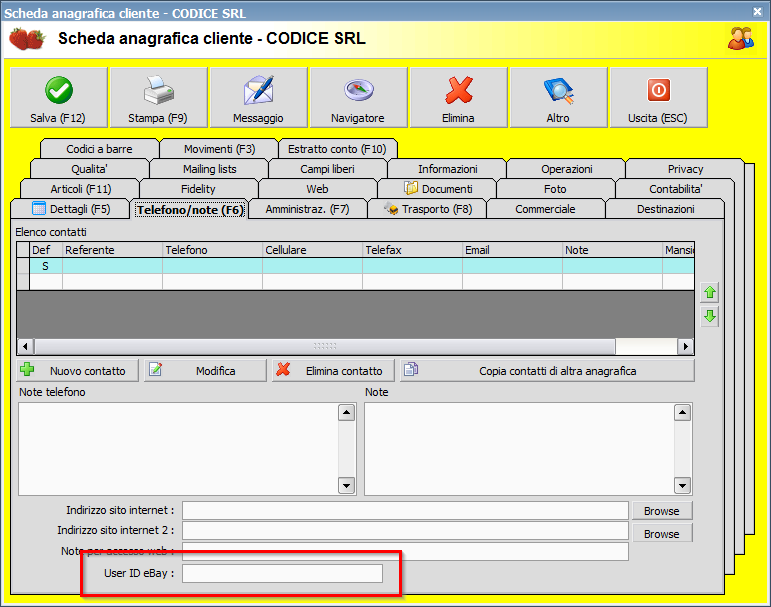Click the contact grid horizontal scrollbar thumb

click(x=325, y=346)
